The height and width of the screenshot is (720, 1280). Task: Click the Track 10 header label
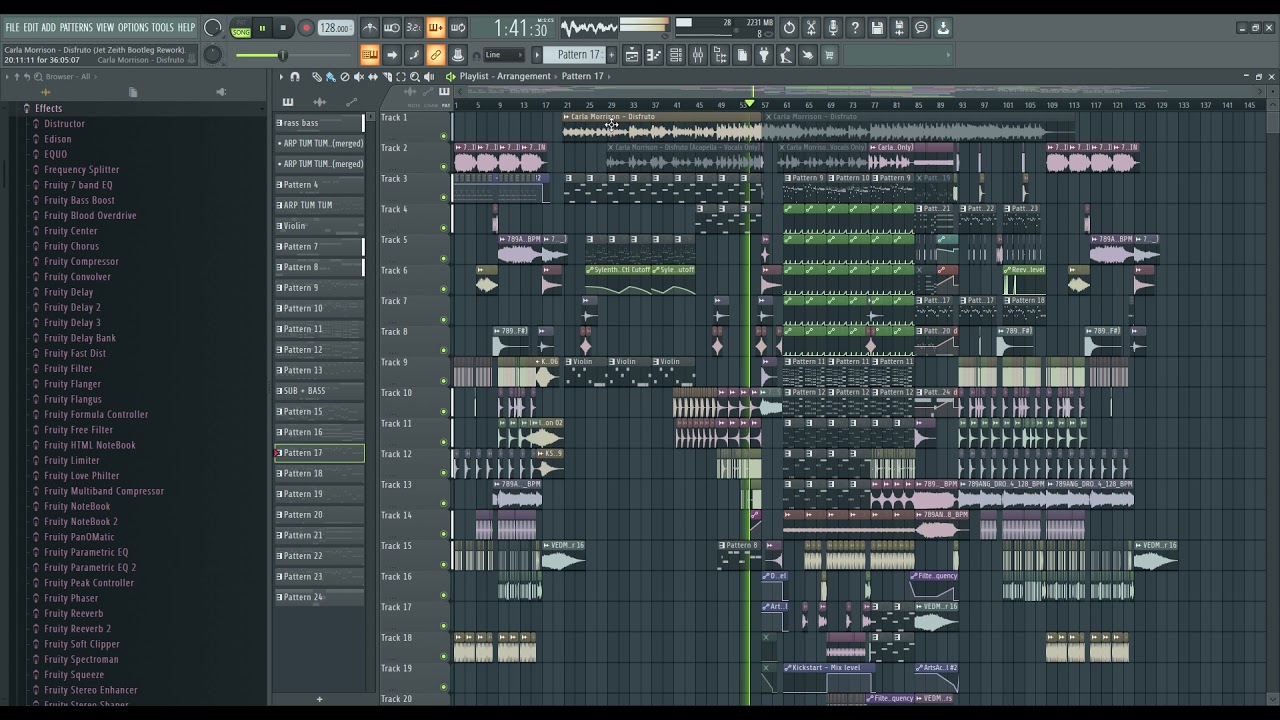click(396, 393)
